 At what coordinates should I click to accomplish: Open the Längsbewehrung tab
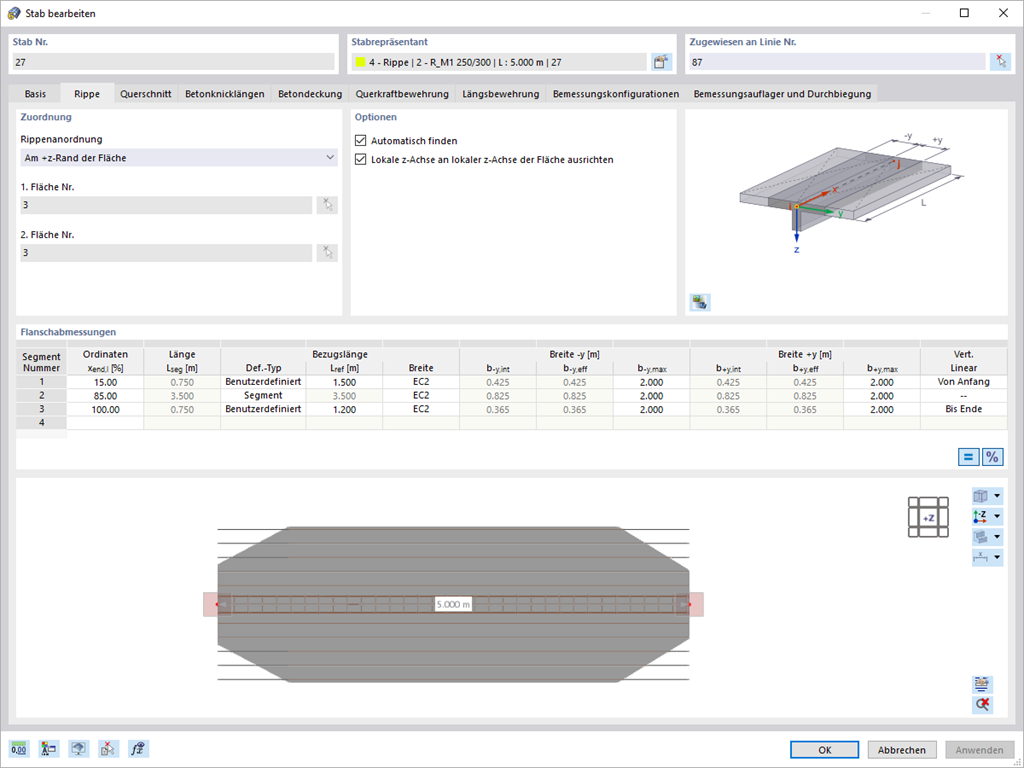click(501, 94)
